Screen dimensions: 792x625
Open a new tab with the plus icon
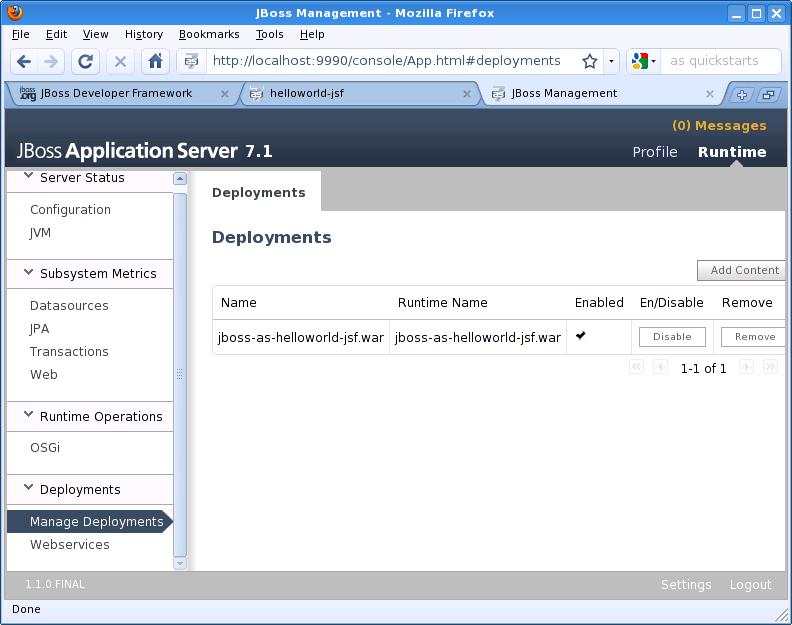pyautogui.click(x=741, y=94)
